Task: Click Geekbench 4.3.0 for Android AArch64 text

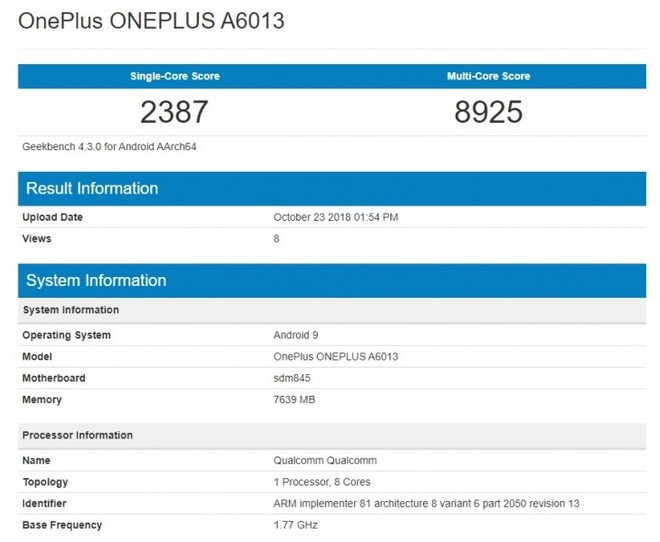Action: (x=109, y=147)
